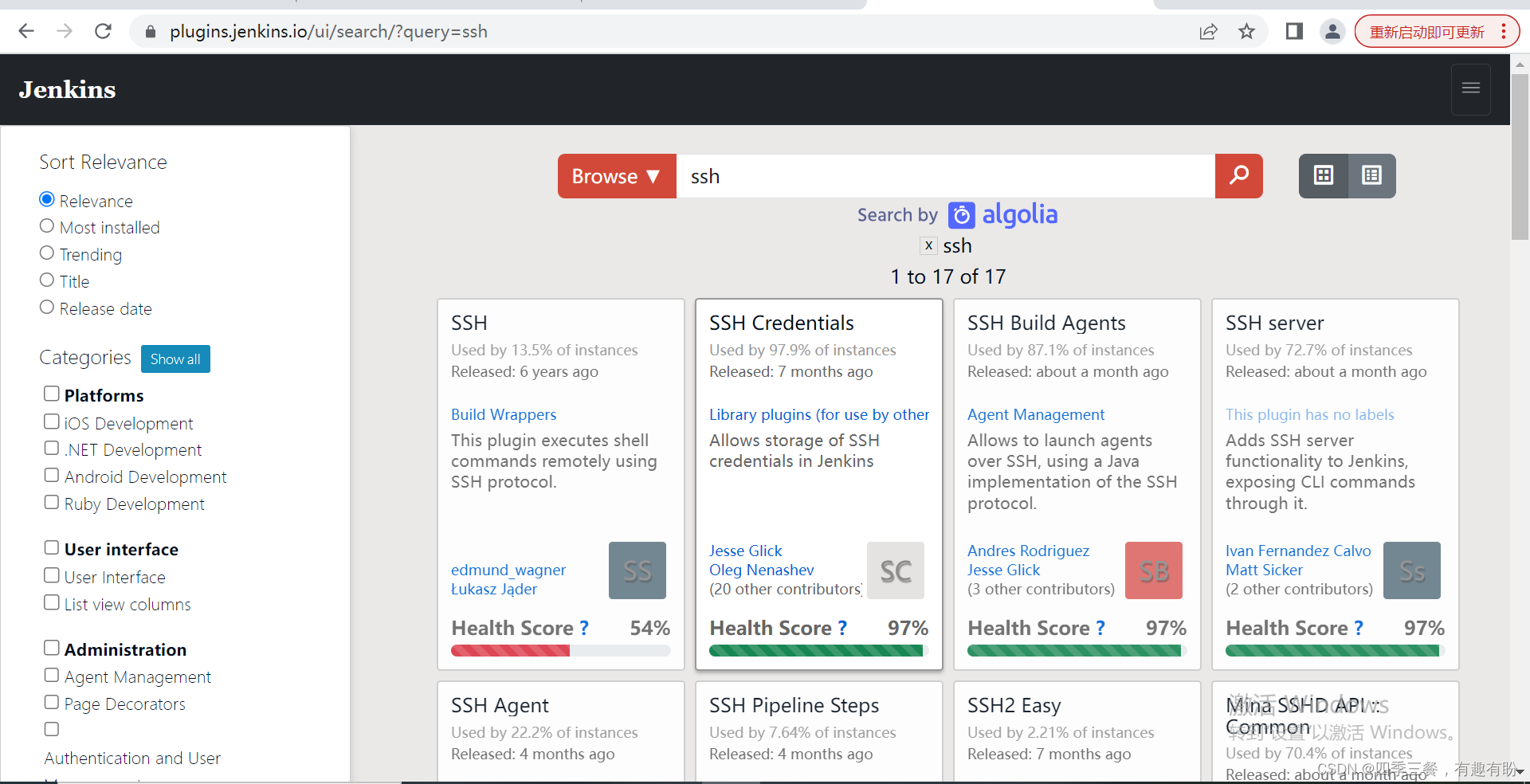Open the Jenkins hamburger navigation menu

pyautogui.click(x=1471, y=88)
